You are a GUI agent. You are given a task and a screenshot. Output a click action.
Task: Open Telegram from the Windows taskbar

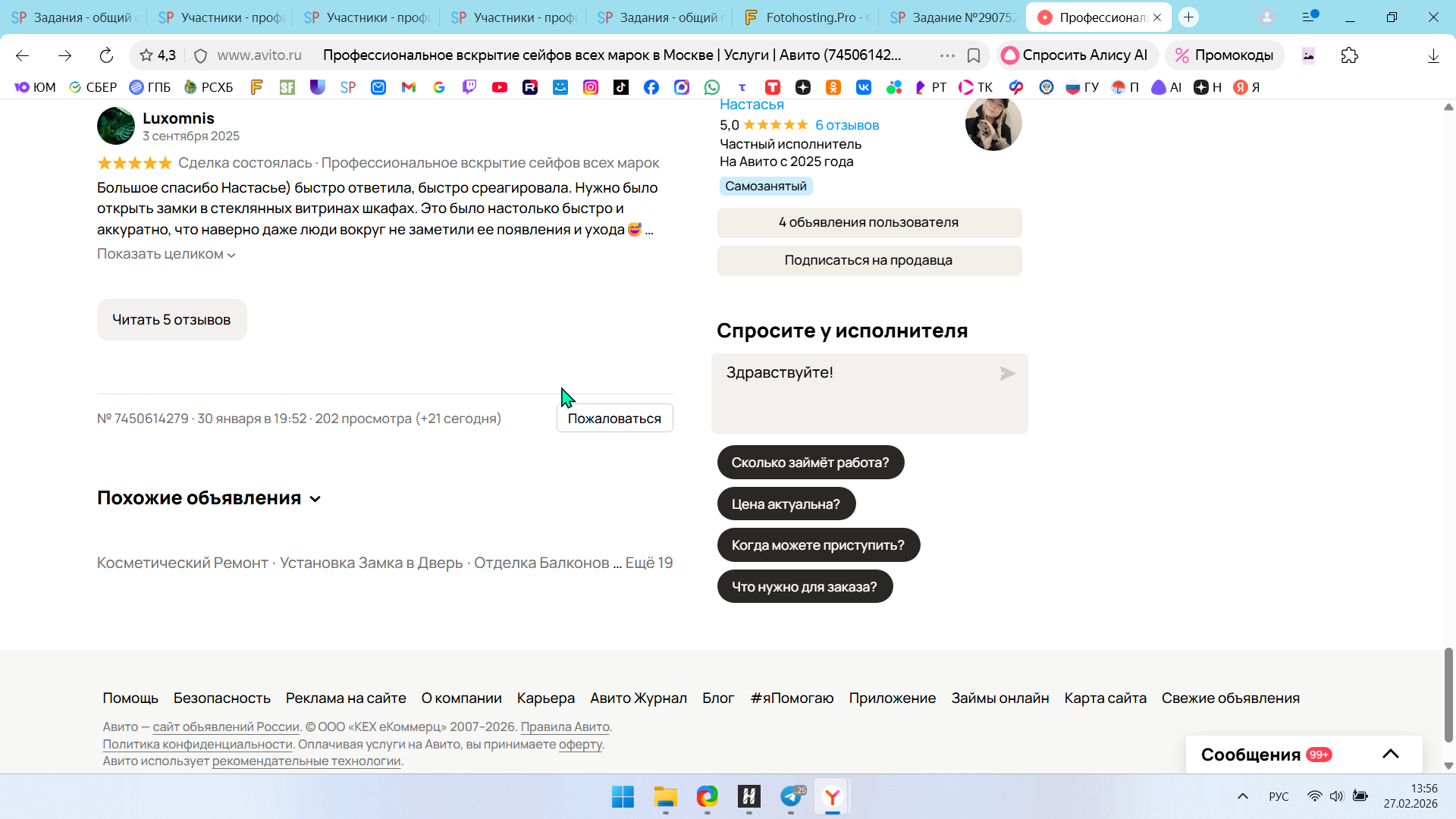[791, 796]
